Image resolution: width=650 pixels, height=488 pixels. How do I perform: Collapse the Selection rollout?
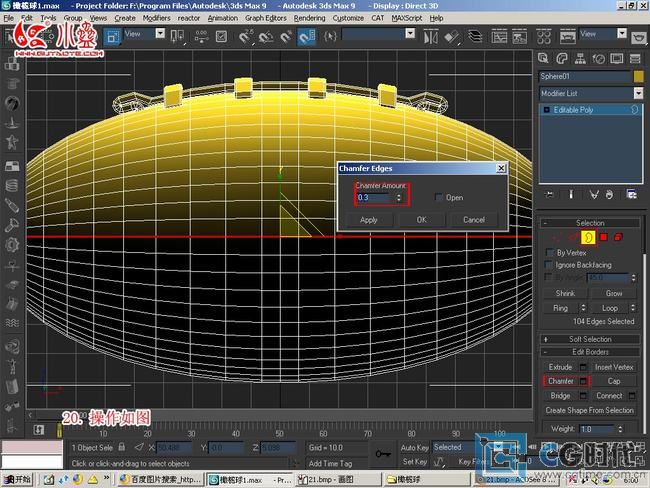(589, 223)
